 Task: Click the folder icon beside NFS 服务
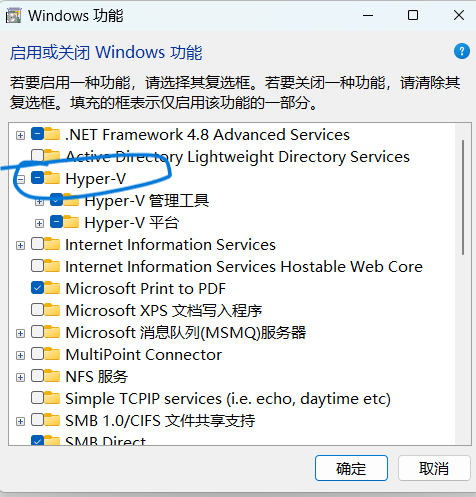(52, 376)
